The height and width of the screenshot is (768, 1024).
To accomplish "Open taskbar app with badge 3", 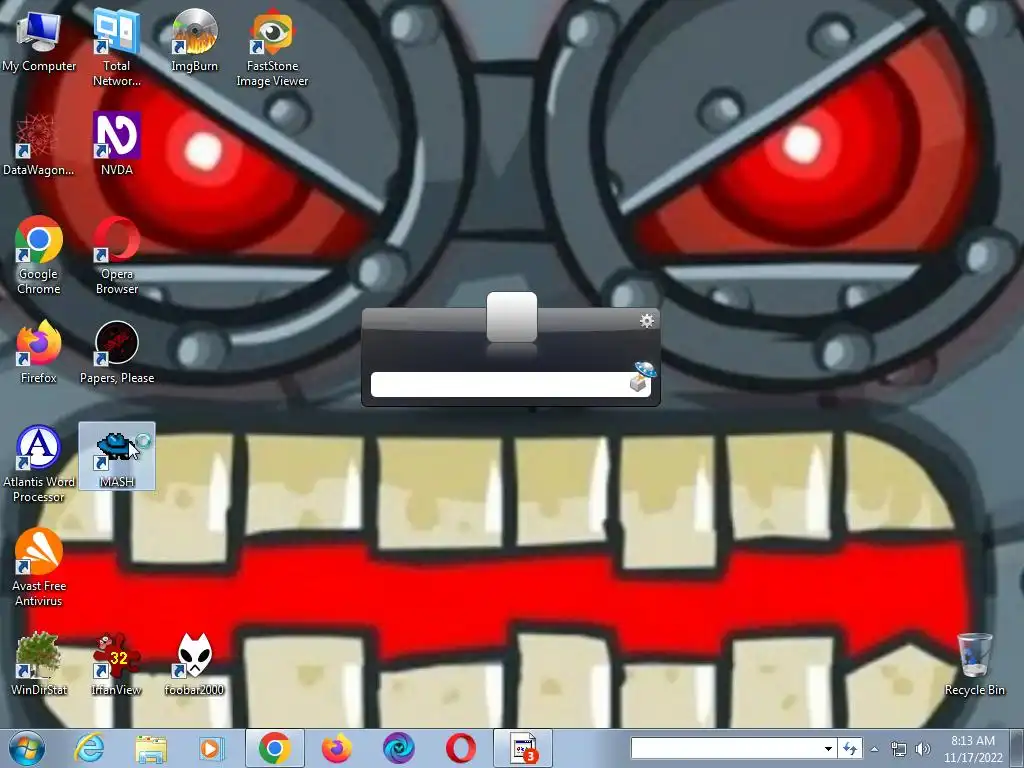I will pyautogui.click(x=523, y=748).
